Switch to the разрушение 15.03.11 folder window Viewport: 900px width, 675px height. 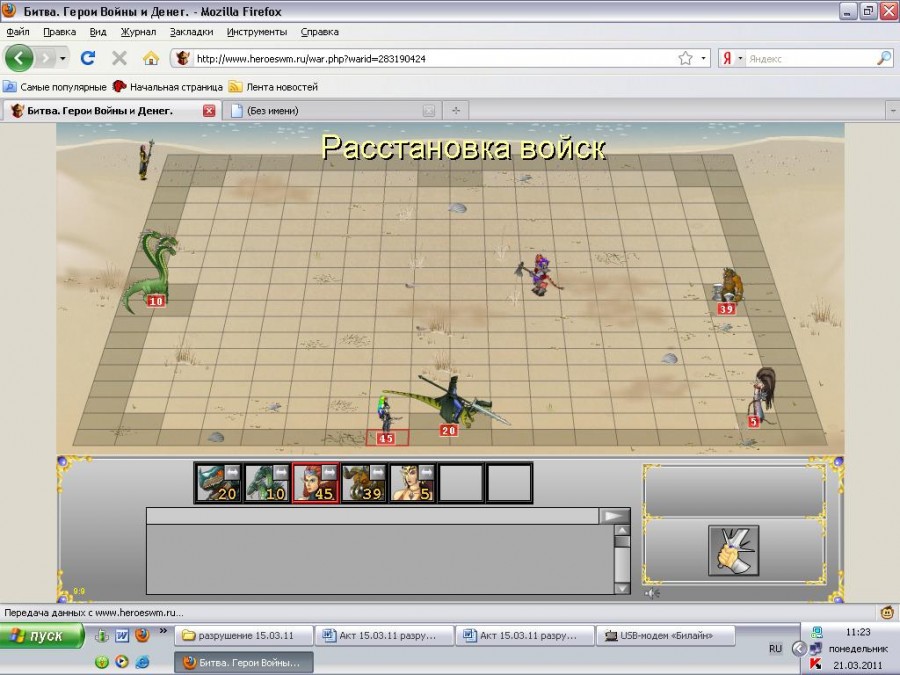244,636
